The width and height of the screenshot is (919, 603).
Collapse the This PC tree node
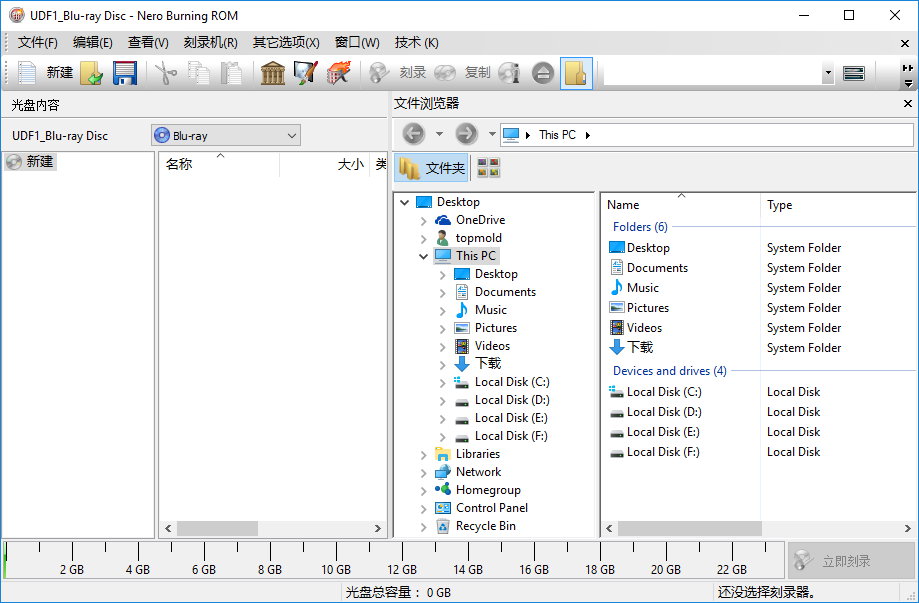click(423, 256)
